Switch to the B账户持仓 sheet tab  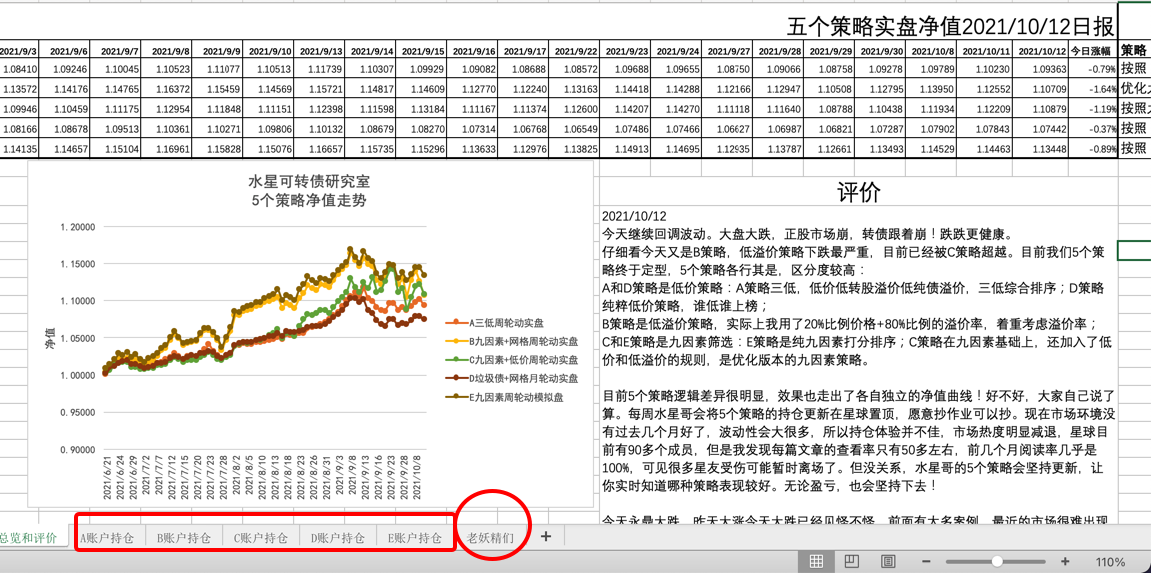click(184, 538)
